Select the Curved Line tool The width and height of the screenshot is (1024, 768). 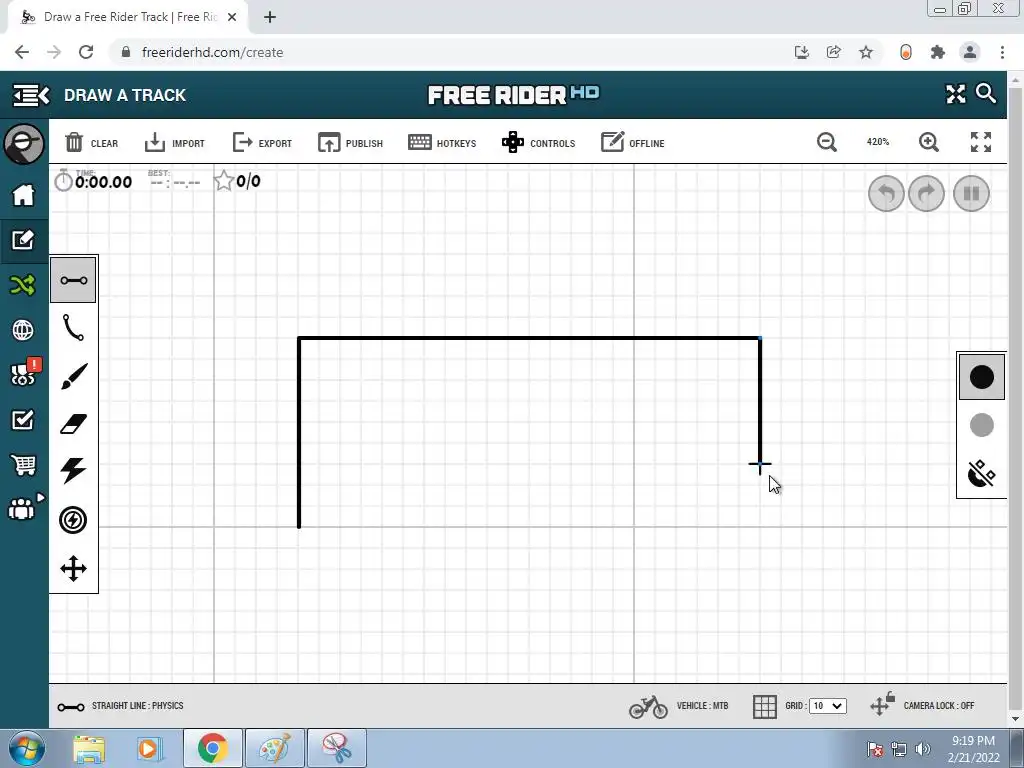point(73,328)
